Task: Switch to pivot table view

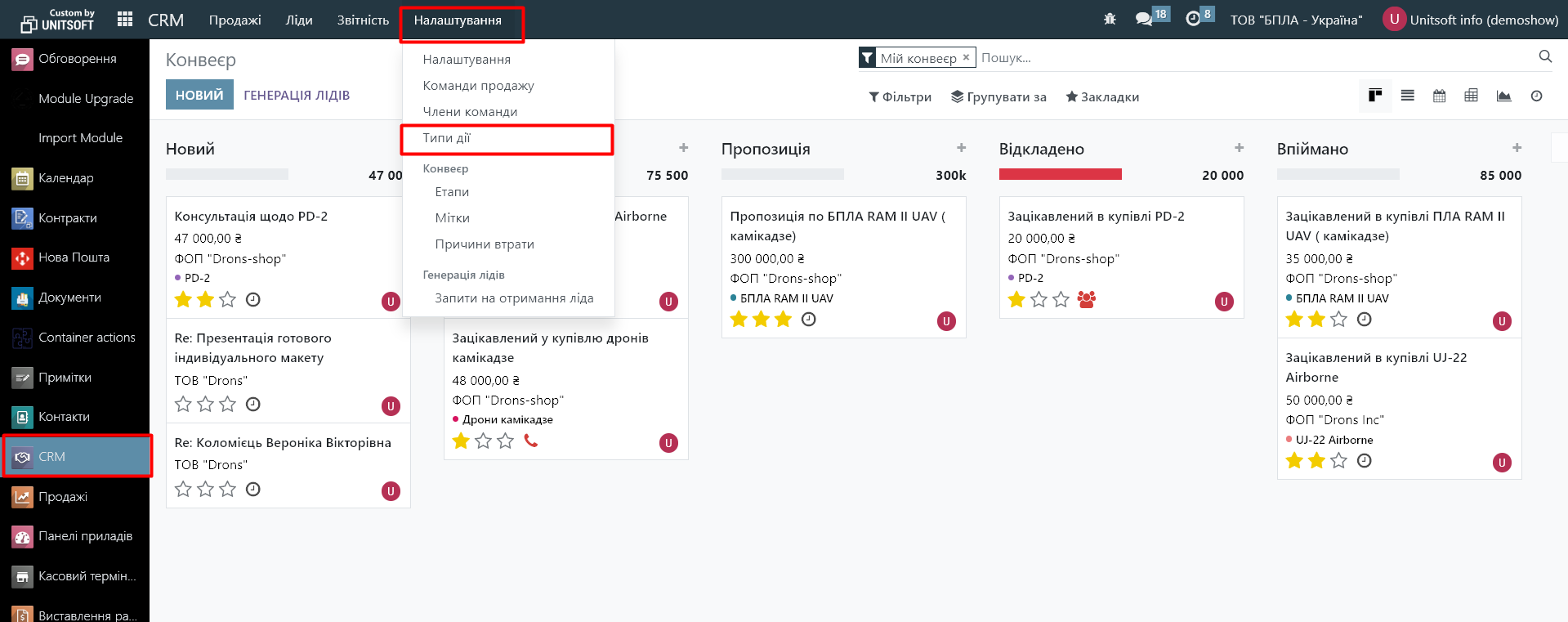Action: (1471, 96)
